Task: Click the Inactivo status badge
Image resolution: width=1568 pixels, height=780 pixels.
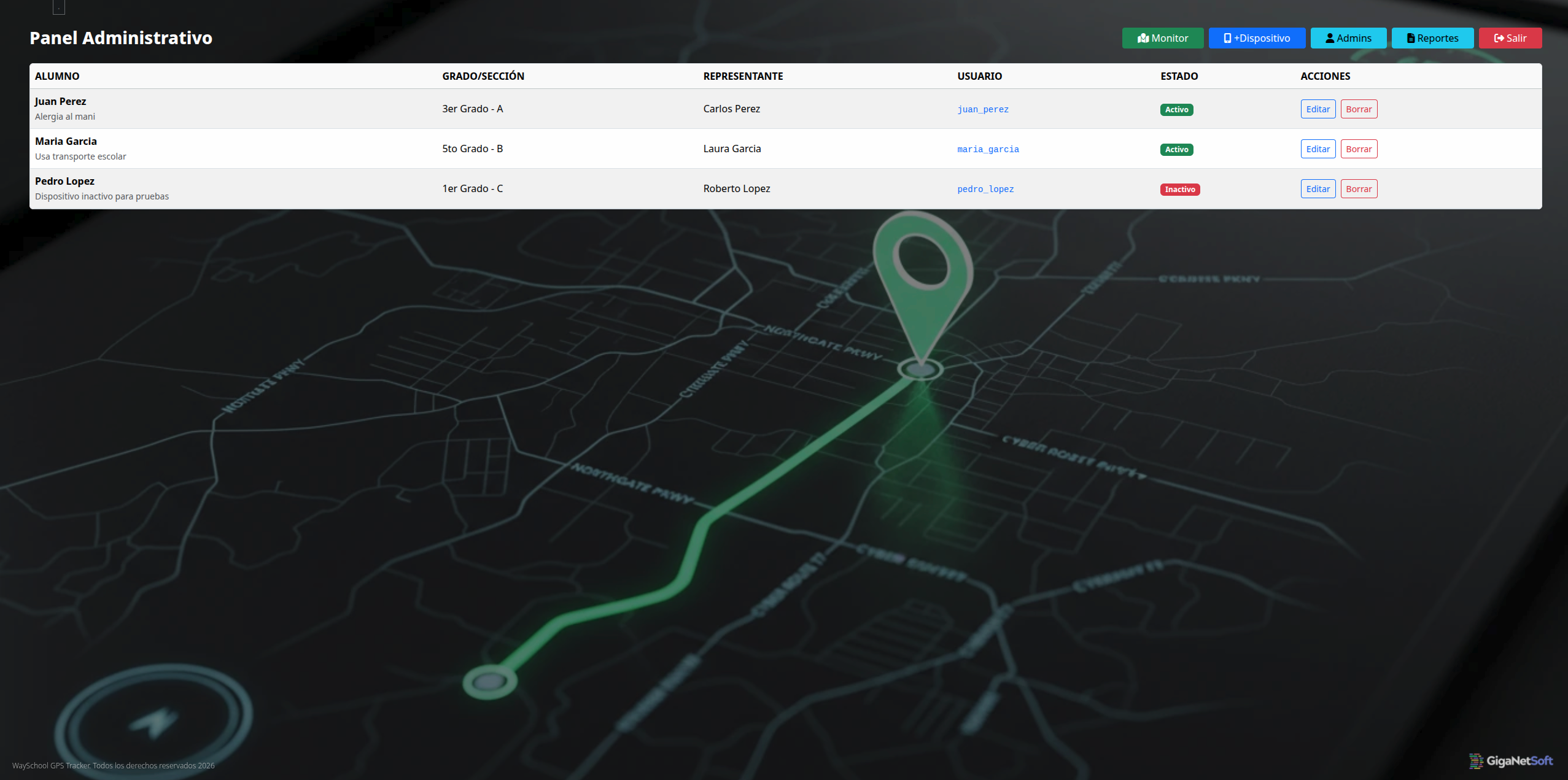Action: (x=1179, y=189)
